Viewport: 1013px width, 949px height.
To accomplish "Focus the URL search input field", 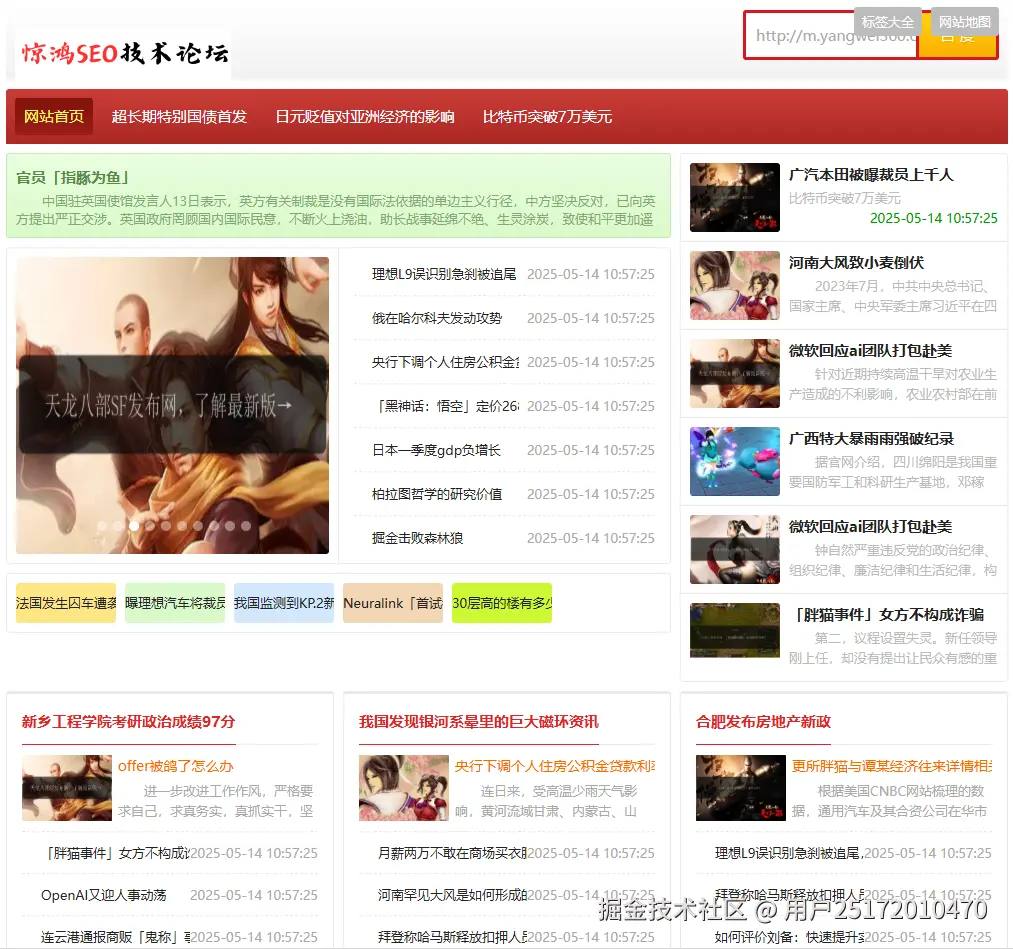I will click(830, 36).
